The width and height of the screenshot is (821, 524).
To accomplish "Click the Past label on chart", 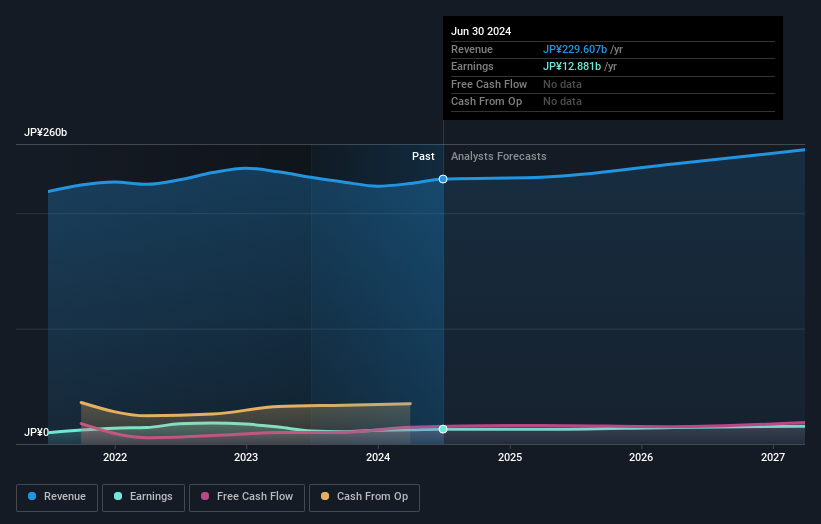I will tap(423, 157).
